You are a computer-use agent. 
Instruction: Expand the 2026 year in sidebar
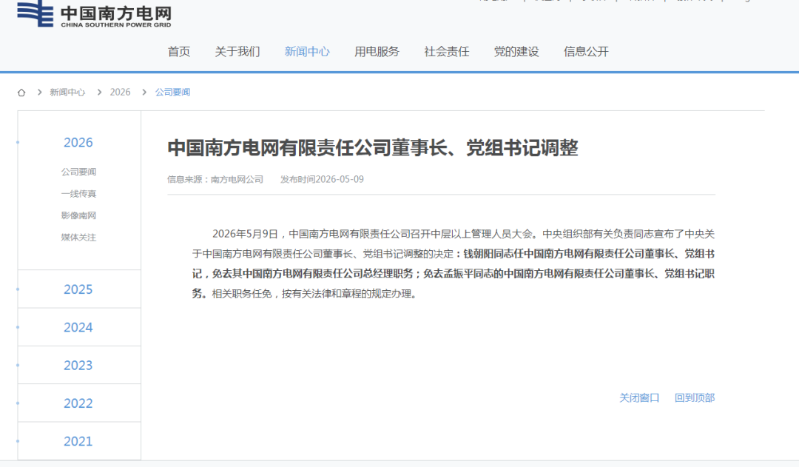click(x=78, y=143)
